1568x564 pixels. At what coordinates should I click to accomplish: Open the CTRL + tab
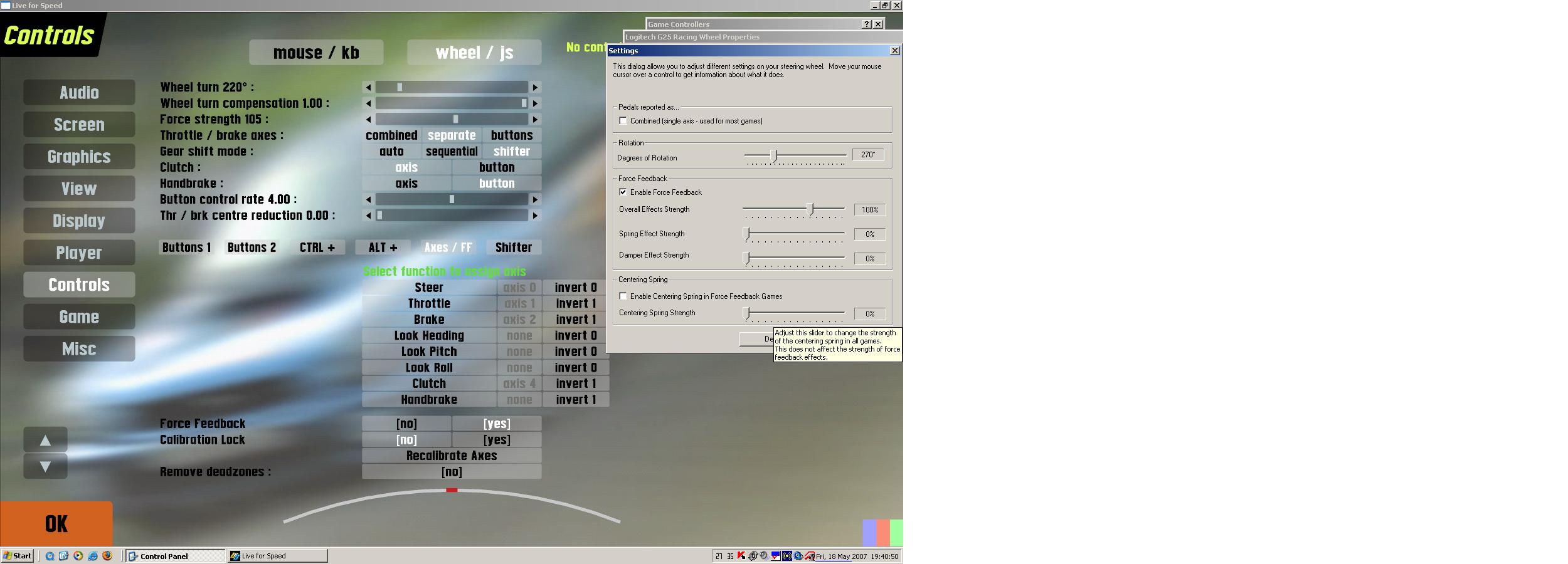point(317,248)
